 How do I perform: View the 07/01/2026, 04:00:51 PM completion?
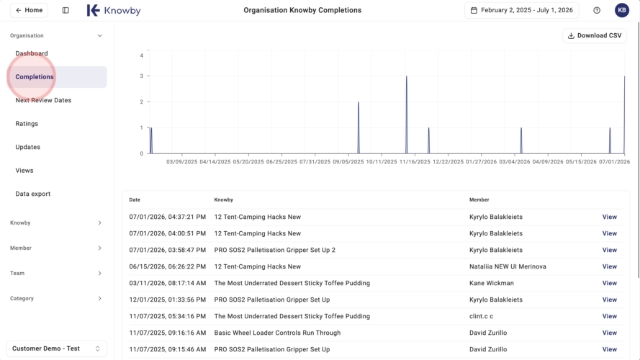609,233
